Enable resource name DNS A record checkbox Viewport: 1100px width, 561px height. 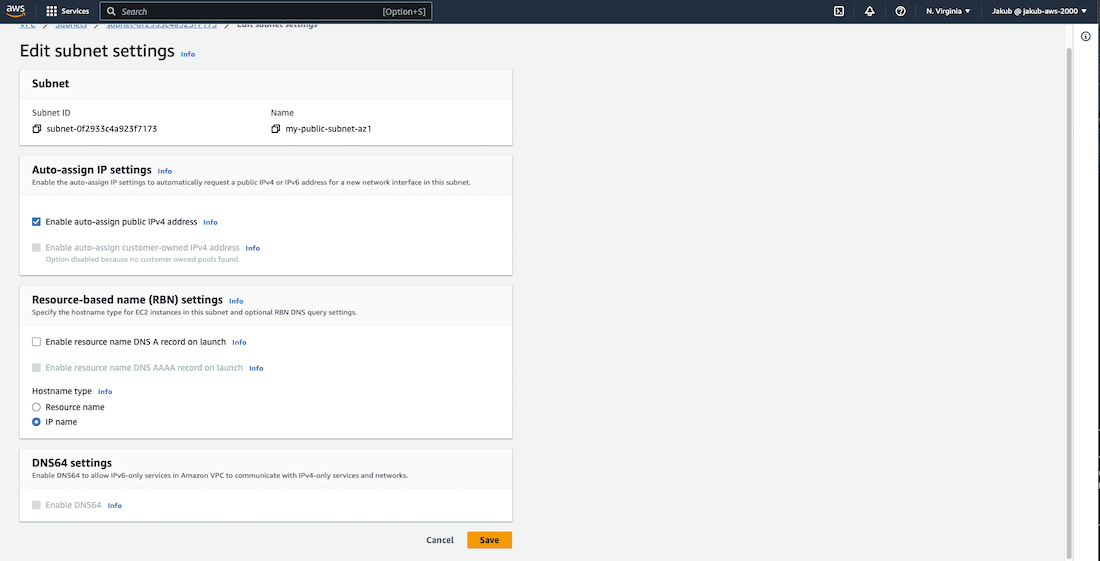coord(37,342)
